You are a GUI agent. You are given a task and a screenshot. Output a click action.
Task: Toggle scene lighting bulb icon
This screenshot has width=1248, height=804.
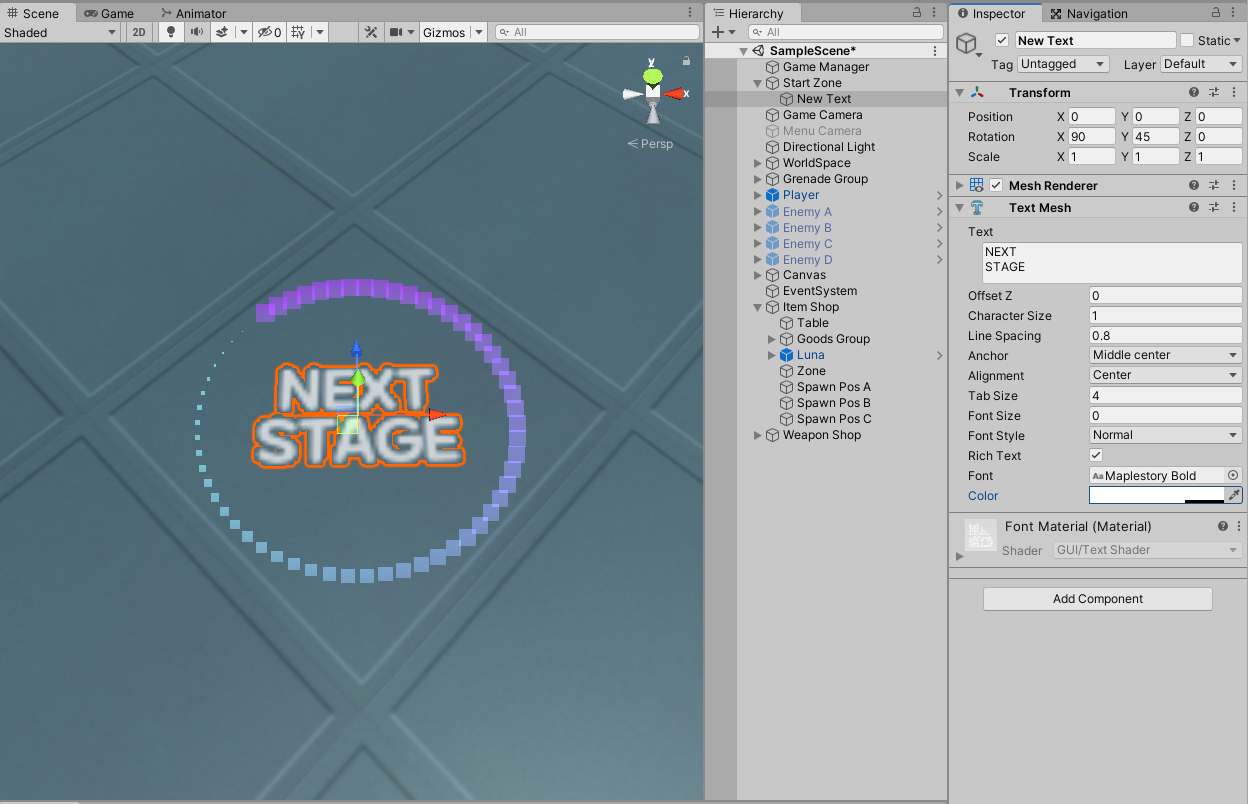click(170, 32)
